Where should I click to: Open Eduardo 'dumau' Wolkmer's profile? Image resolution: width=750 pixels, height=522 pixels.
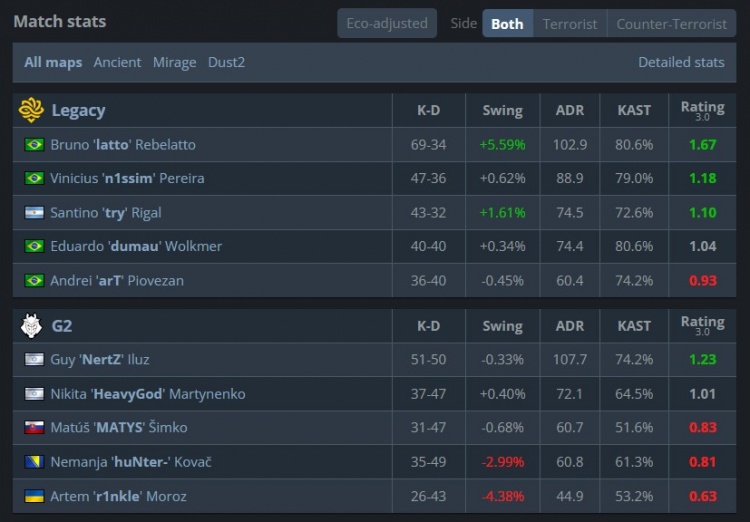(136, 246)
